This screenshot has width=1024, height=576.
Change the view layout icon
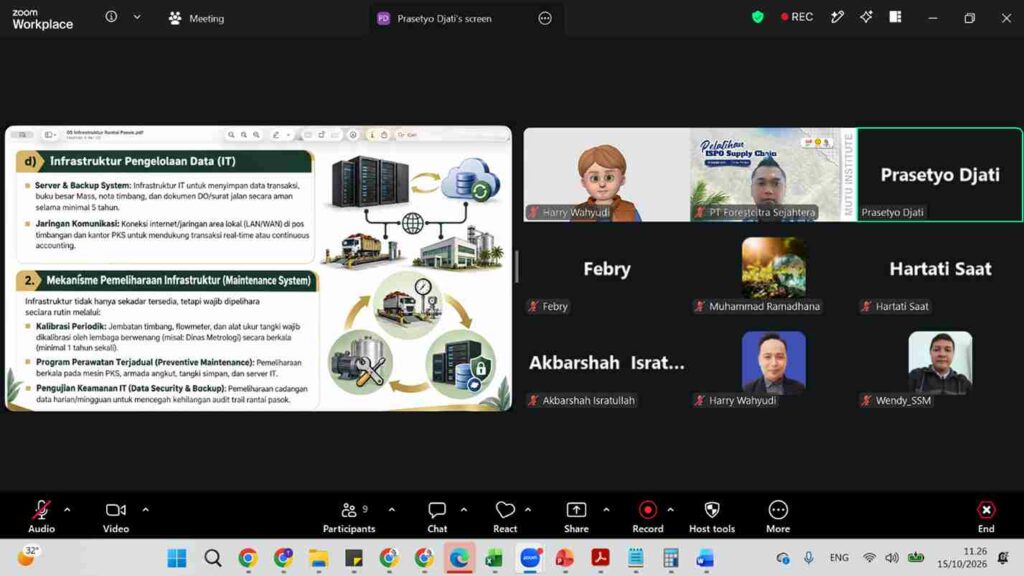(x=895, y=17)
